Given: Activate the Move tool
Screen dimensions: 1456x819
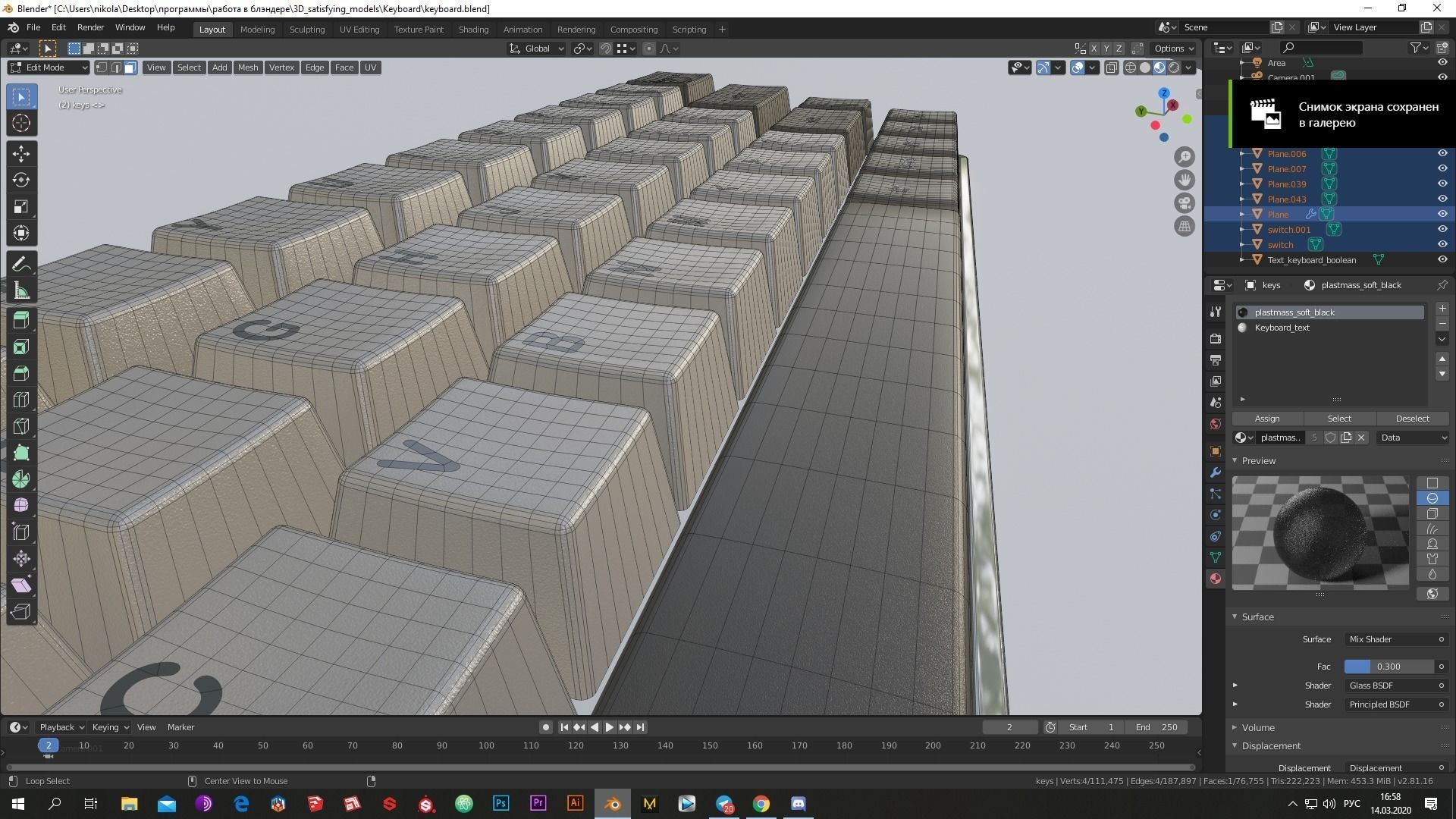Looking at the screenshot, I should [21, 154].
